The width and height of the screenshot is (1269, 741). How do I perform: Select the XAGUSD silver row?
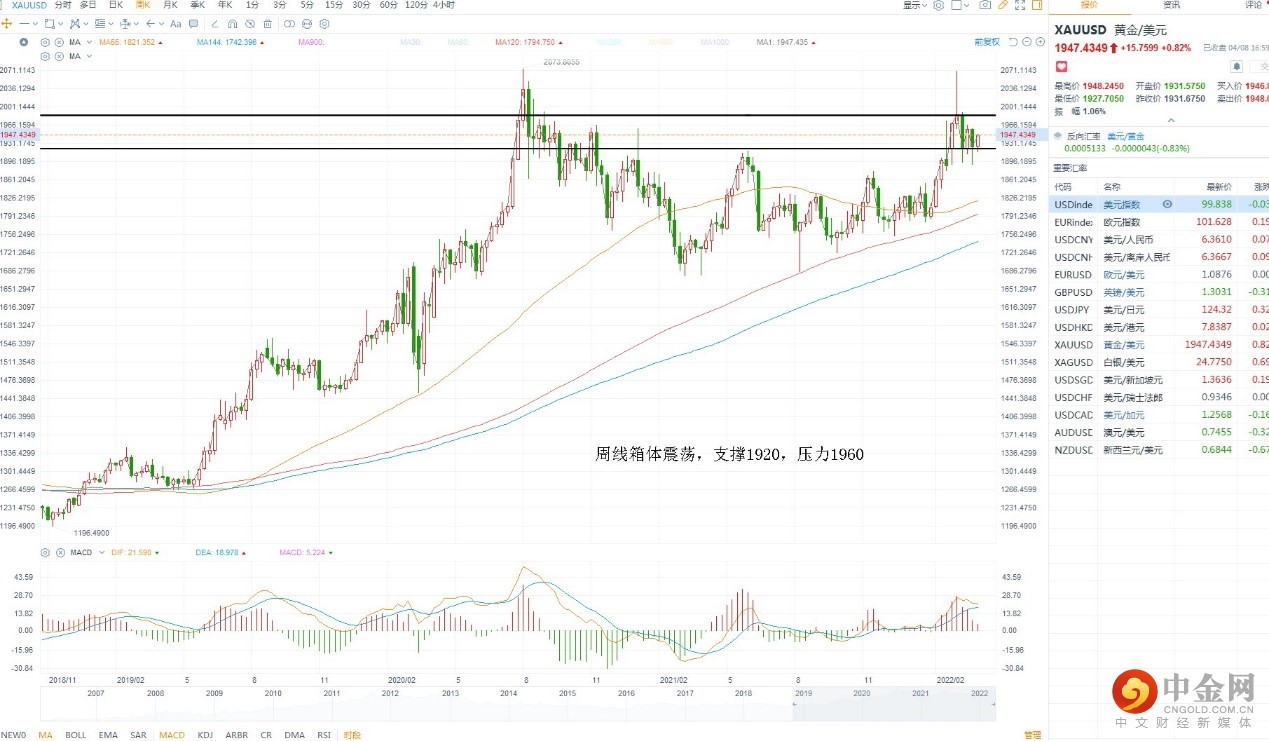click(1159, 362)
